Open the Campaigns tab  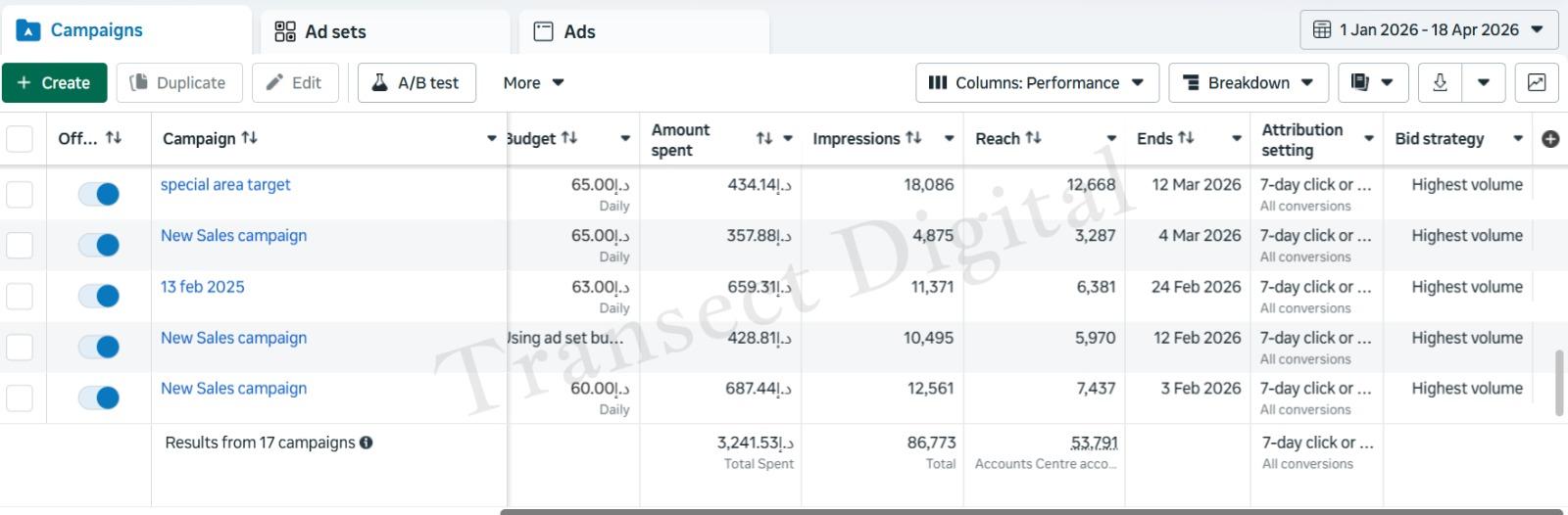click(x=125, y=30)
